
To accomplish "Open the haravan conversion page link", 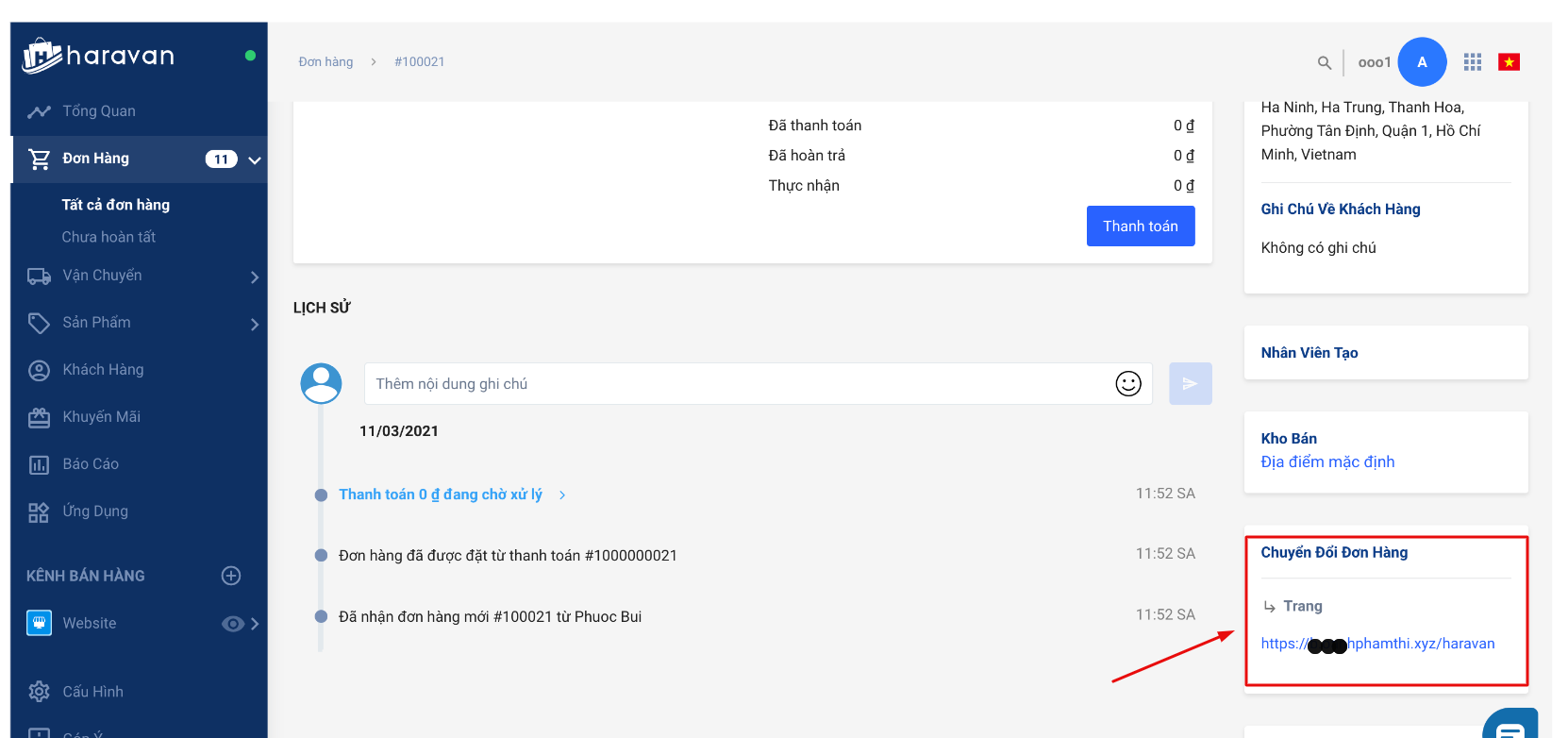I will 1377,644.
